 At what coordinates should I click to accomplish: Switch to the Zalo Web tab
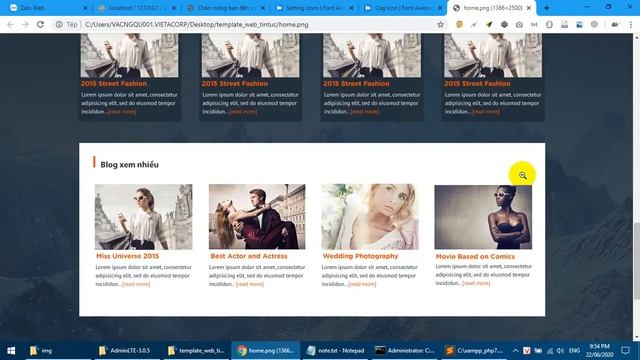coord(44,8)
